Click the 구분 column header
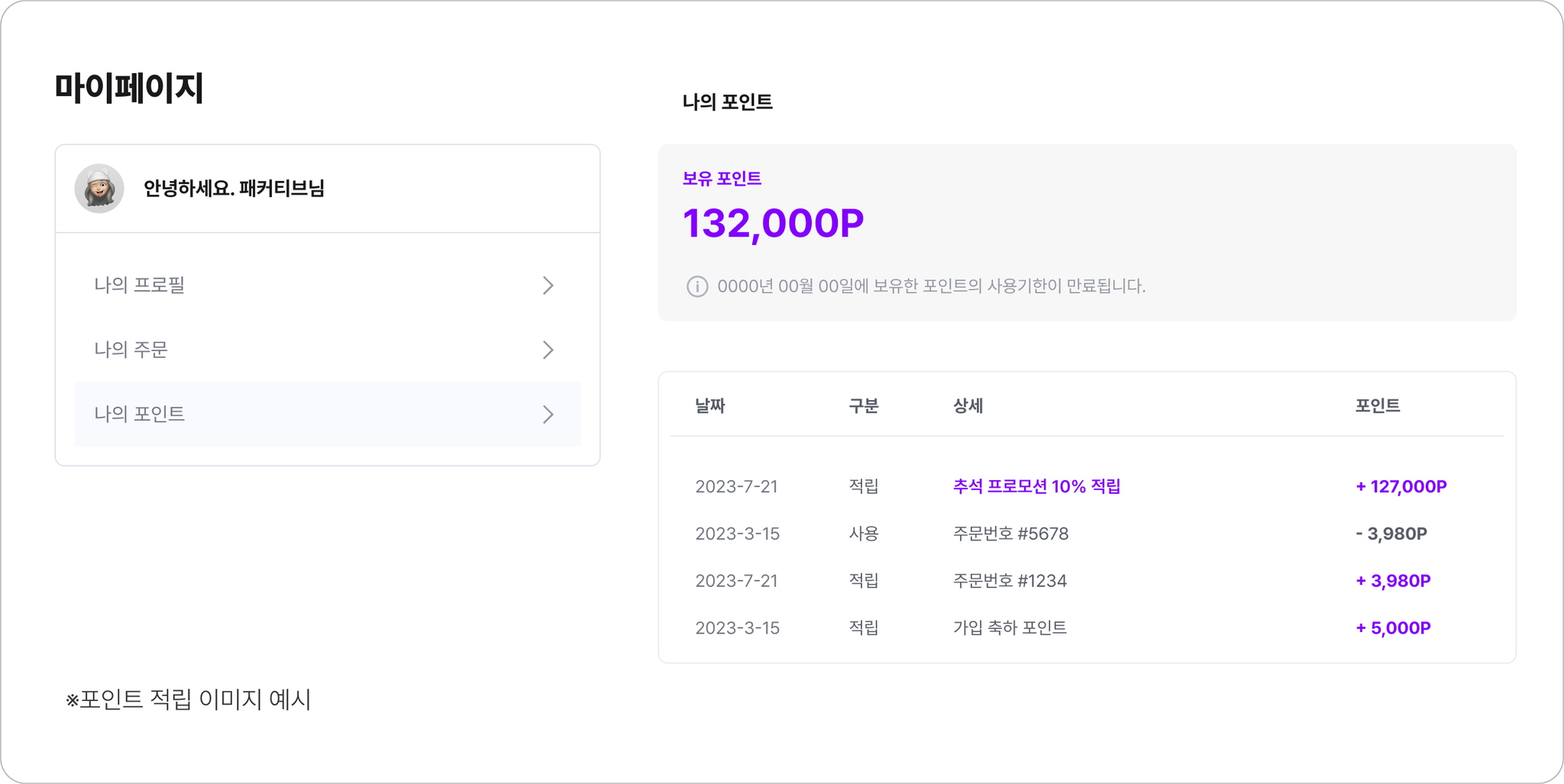The image size is (1564, 784). 864,406
